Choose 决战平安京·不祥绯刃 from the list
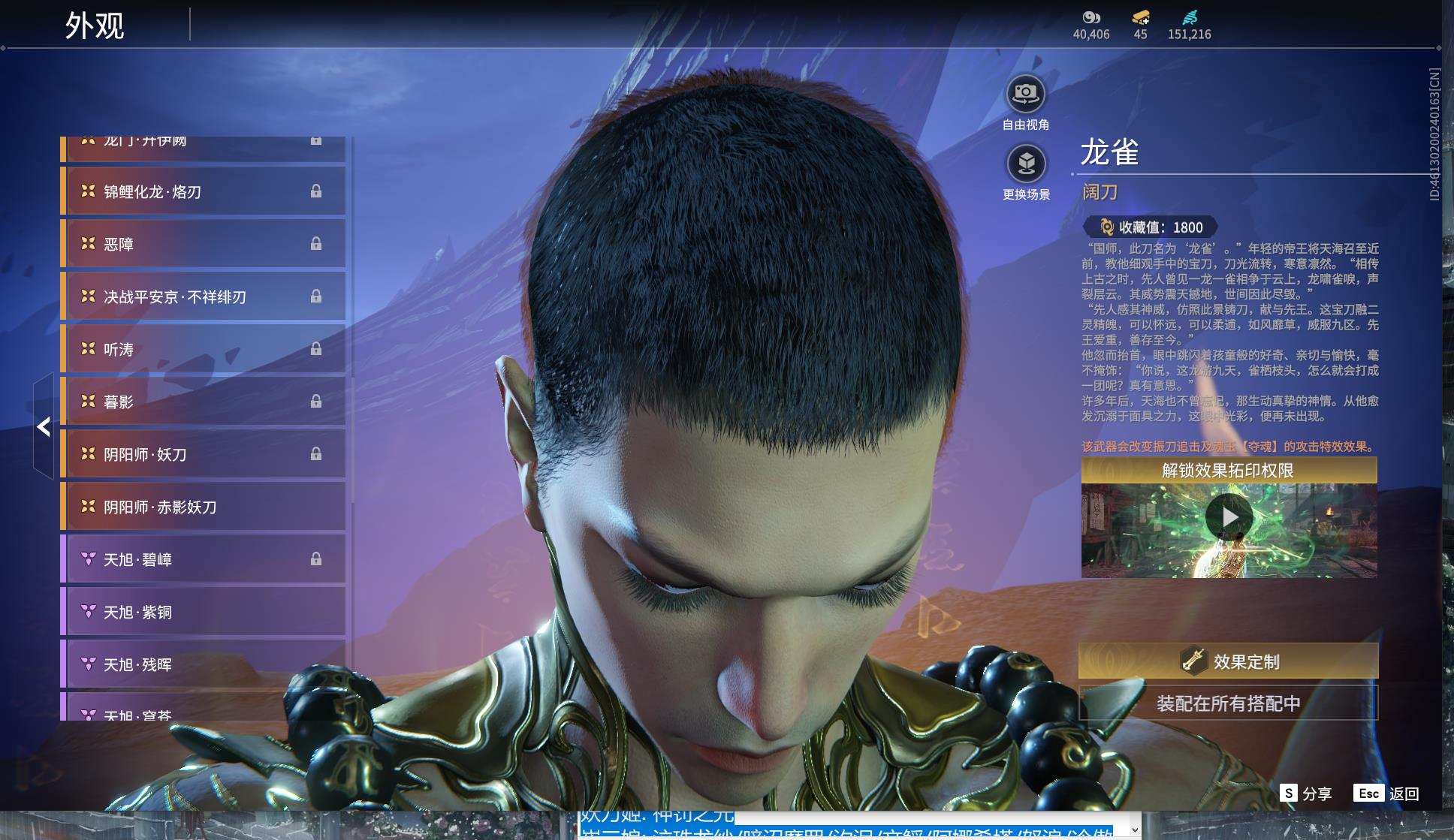The image size is (1454, 840). point(203,297)
